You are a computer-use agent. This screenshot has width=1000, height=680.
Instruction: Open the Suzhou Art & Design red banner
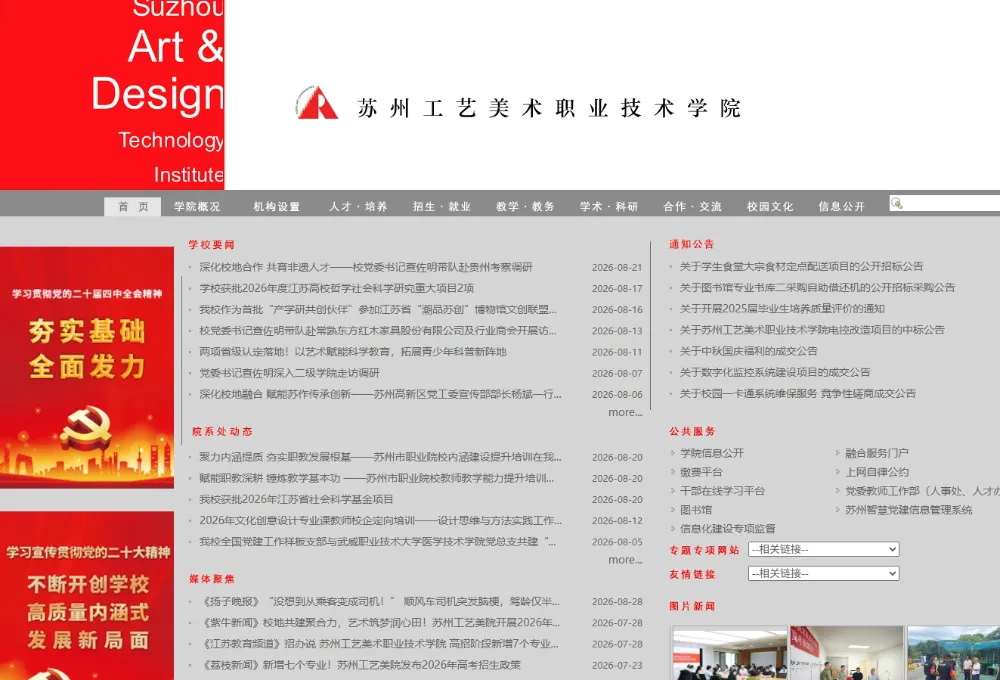(112, 94)
